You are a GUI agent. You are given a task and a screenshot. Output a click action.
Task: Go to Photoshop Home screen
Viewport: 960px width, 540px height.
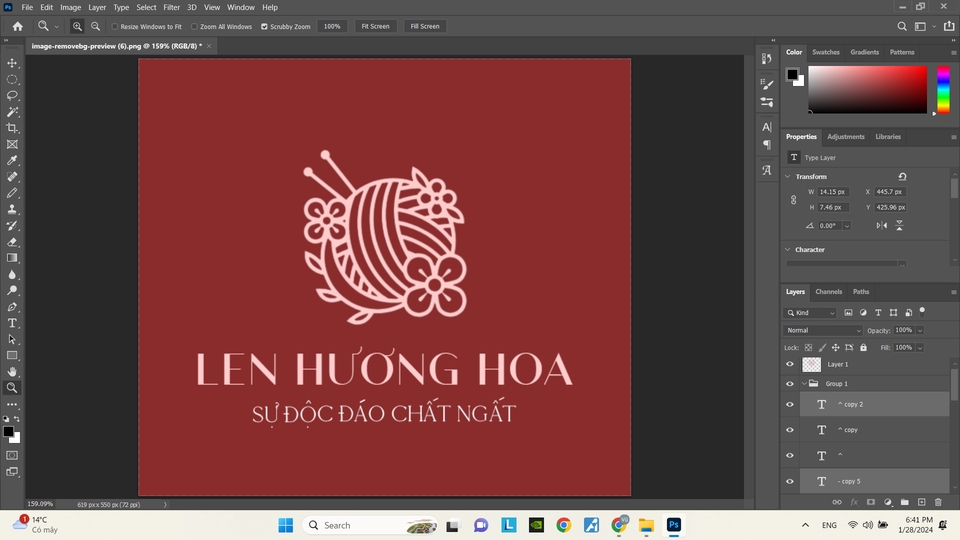(x=18, y=26)
